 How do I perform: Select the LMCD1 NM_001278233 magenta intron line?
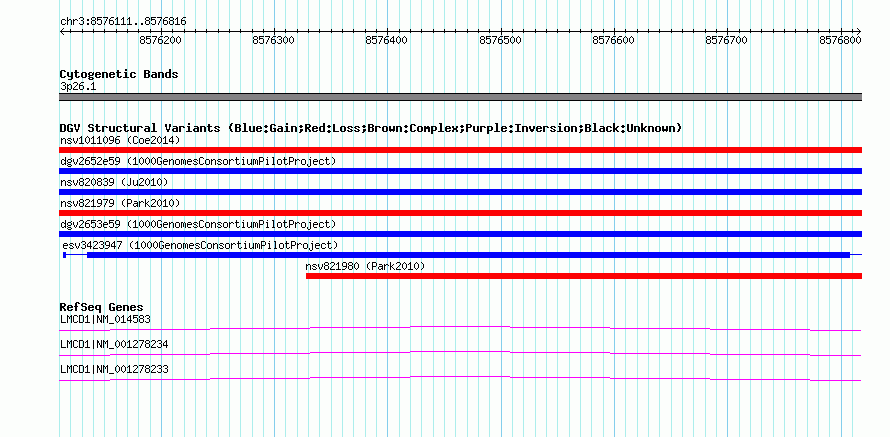[460, 378]
